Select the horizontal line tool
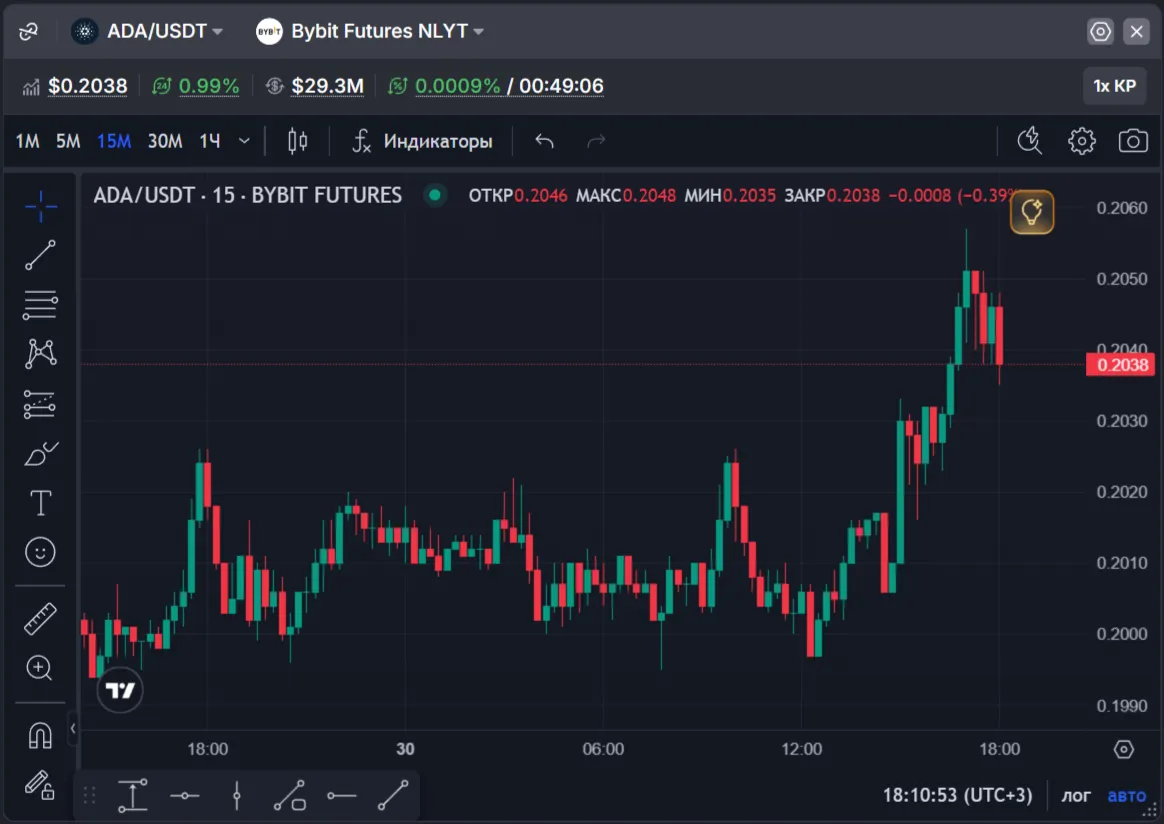Screen dimensions: 1164x824 tap(185, 796)
